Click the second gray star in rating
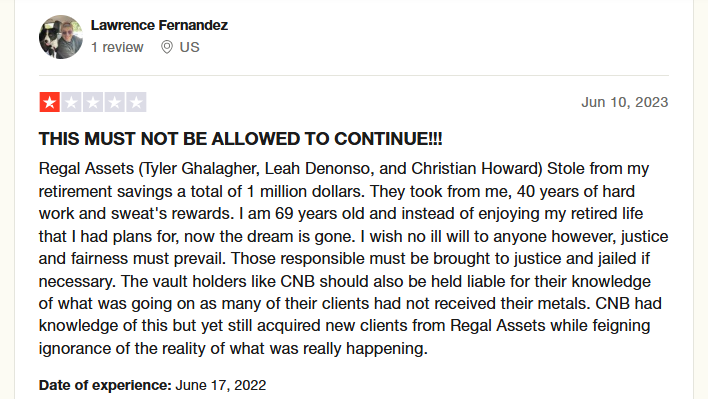Image resolution: width=708 pixels, height=399 pixels. 71,102
